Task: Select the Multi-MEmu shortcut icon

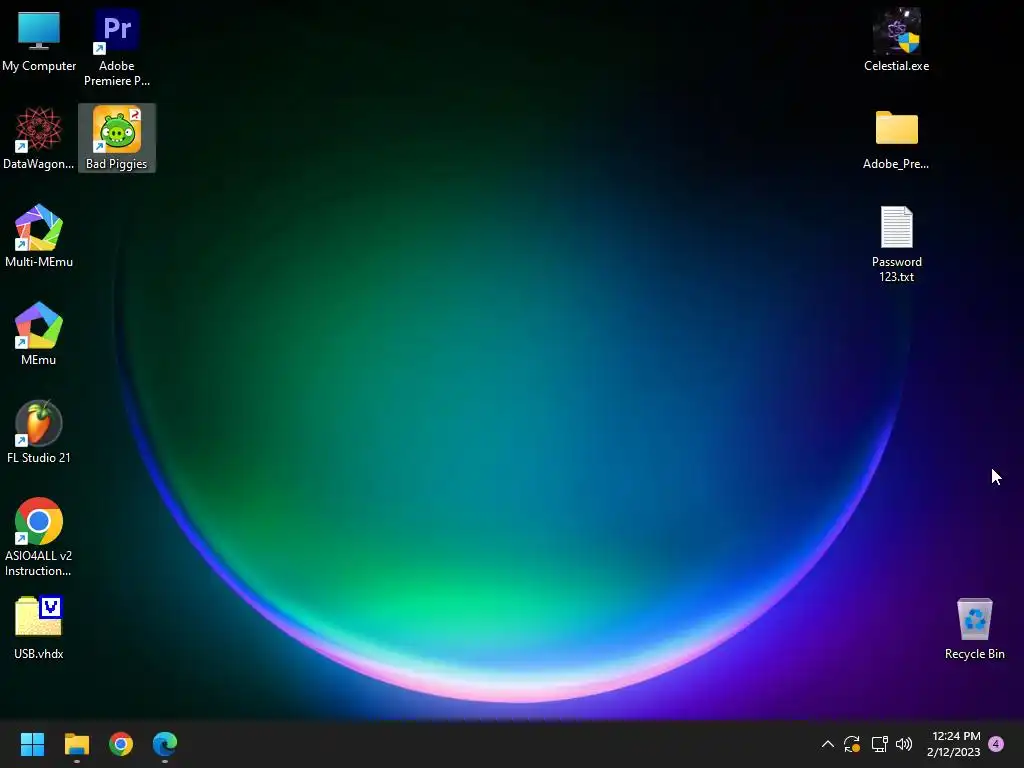Action: pos(39,236)
